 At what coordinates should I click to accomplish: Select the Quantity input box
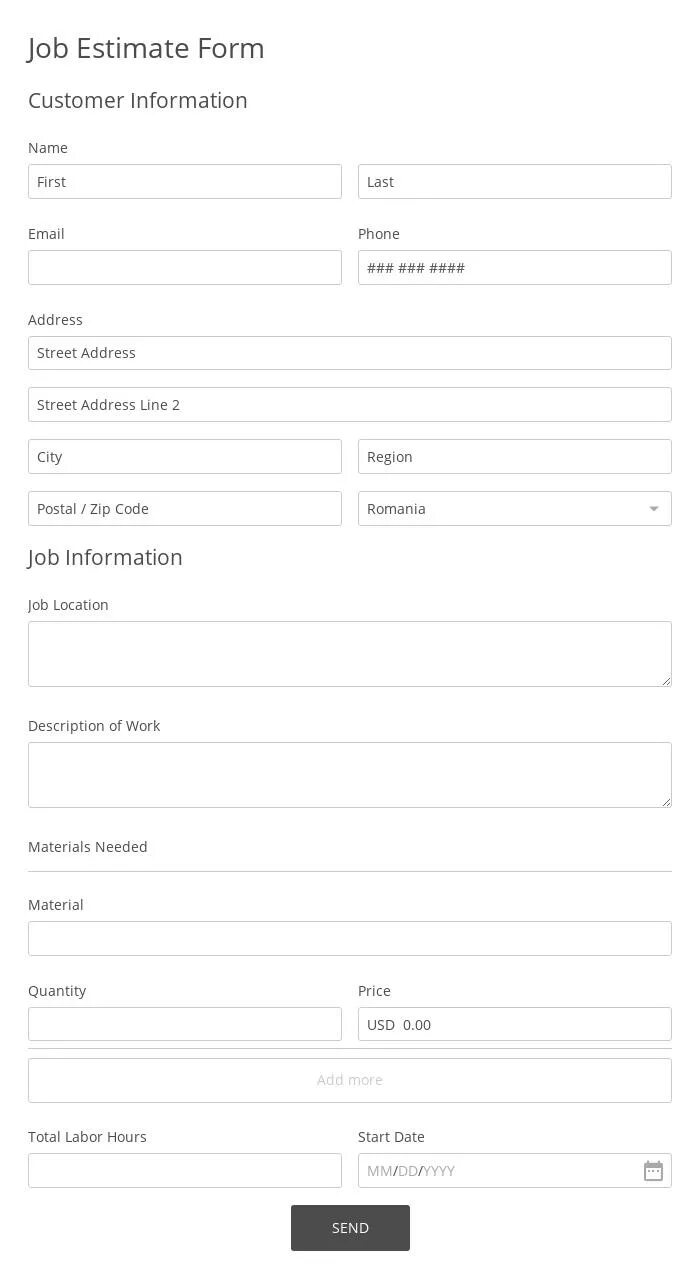(185, 1025)
